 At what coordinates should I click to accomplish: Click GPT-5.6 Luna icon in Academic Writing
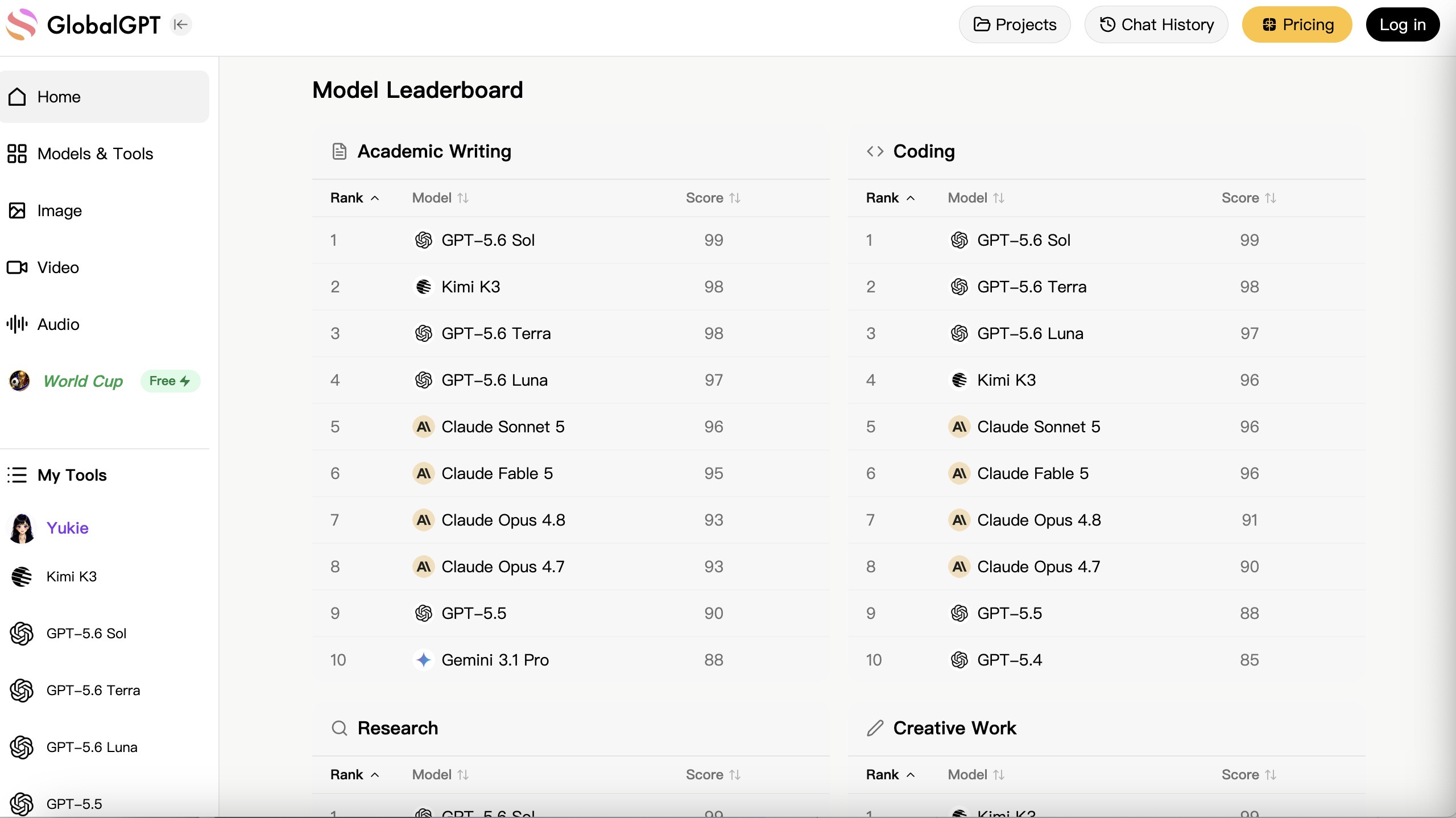tap(423, 380)
